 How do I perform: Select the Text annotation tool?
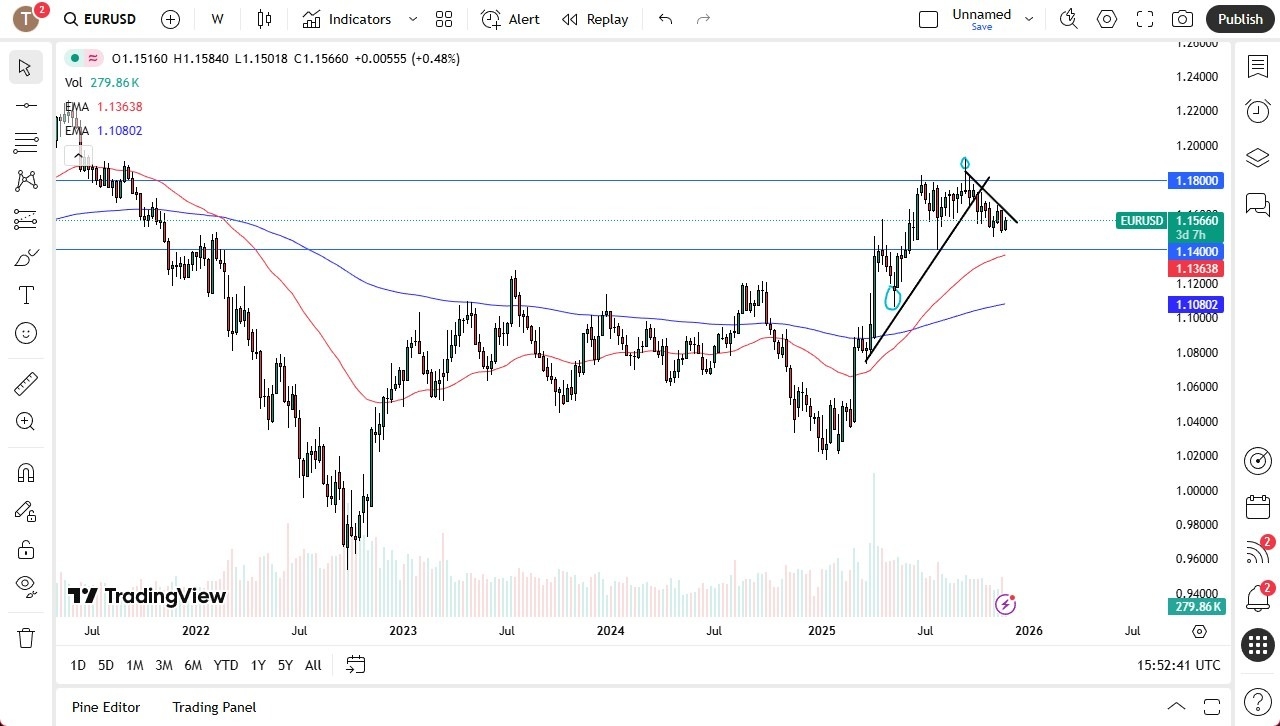click(25, 295)
